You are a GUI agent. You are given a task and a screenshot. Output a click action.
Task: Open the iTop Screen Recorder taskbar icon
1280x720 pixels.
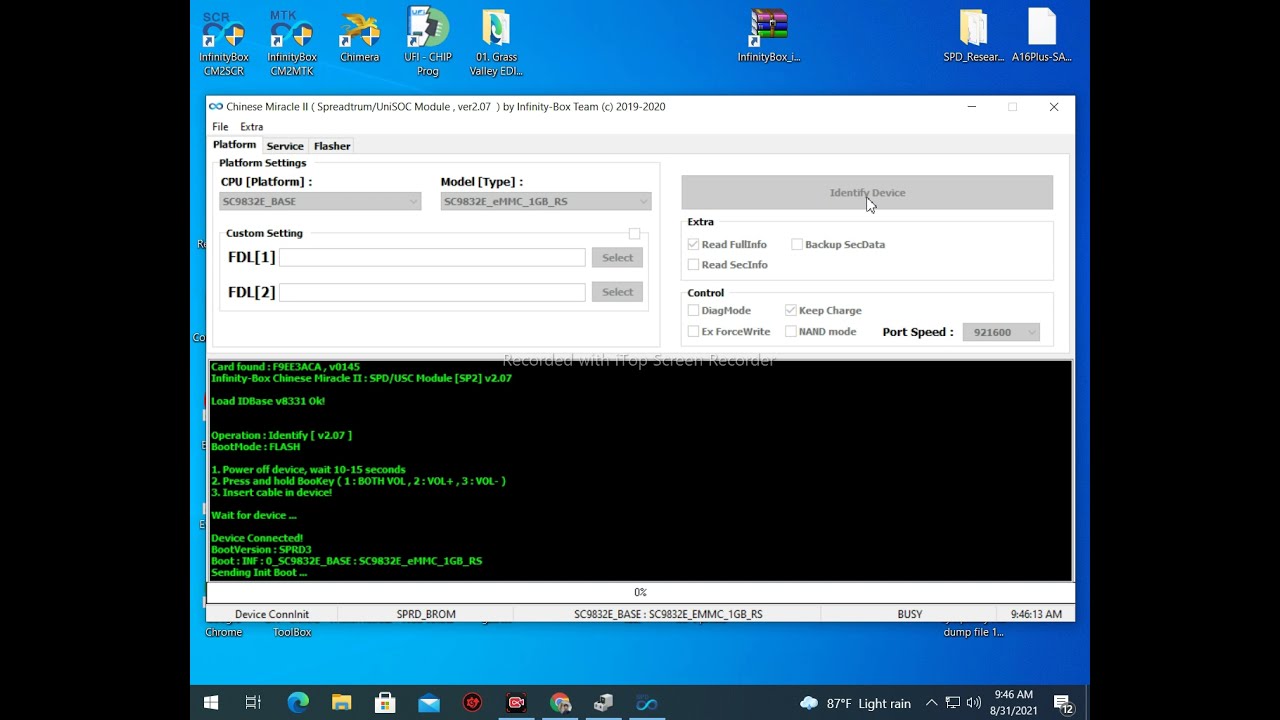coord(516,703)
